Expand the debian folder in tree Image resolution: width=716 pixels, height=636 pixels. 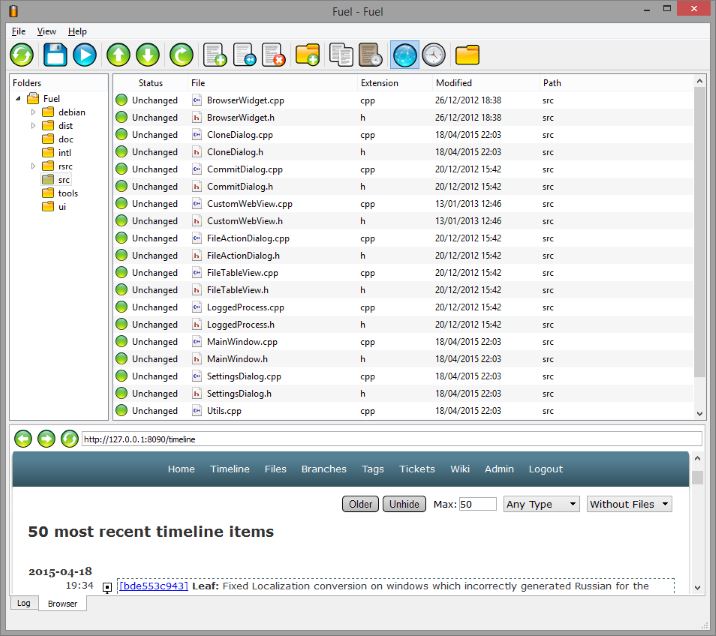pos(33,112)
